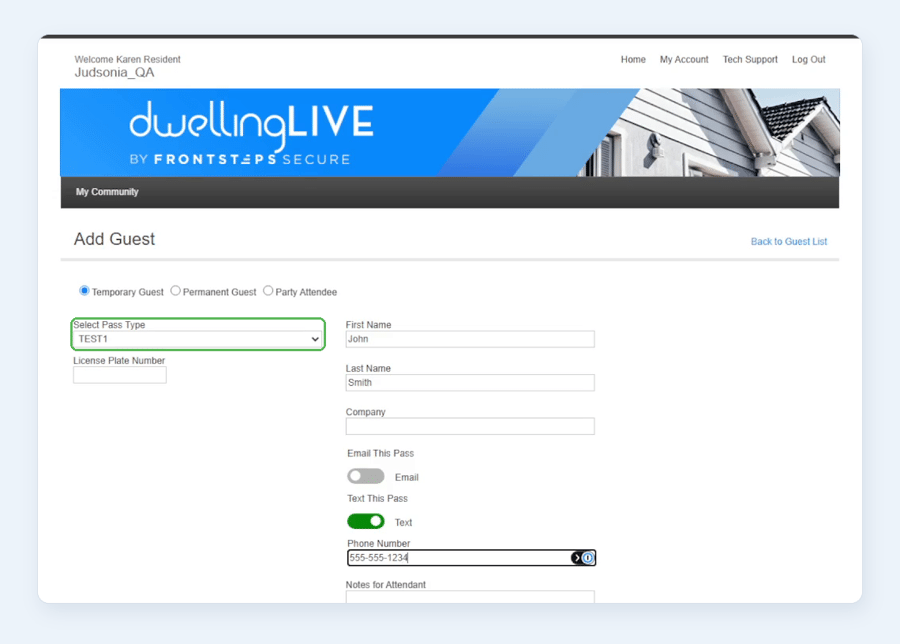Open My Account page
This screenshot has height=644, width=900.
click(684, 60)
